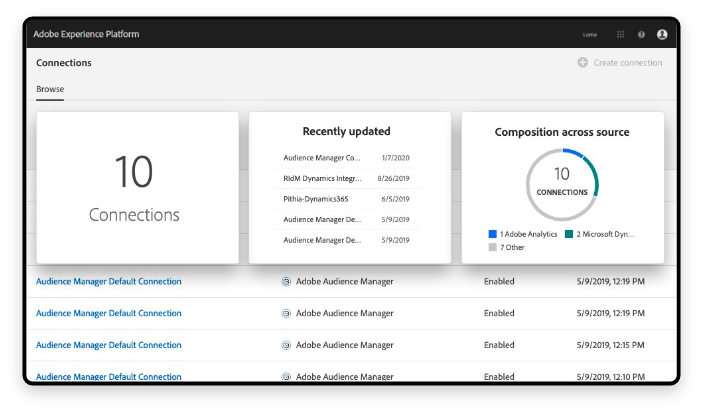This screenshot has height=414, width=703.
Task: Select Audience Manager Co... entry dated 1/7/2020
Action: point(347,158)
